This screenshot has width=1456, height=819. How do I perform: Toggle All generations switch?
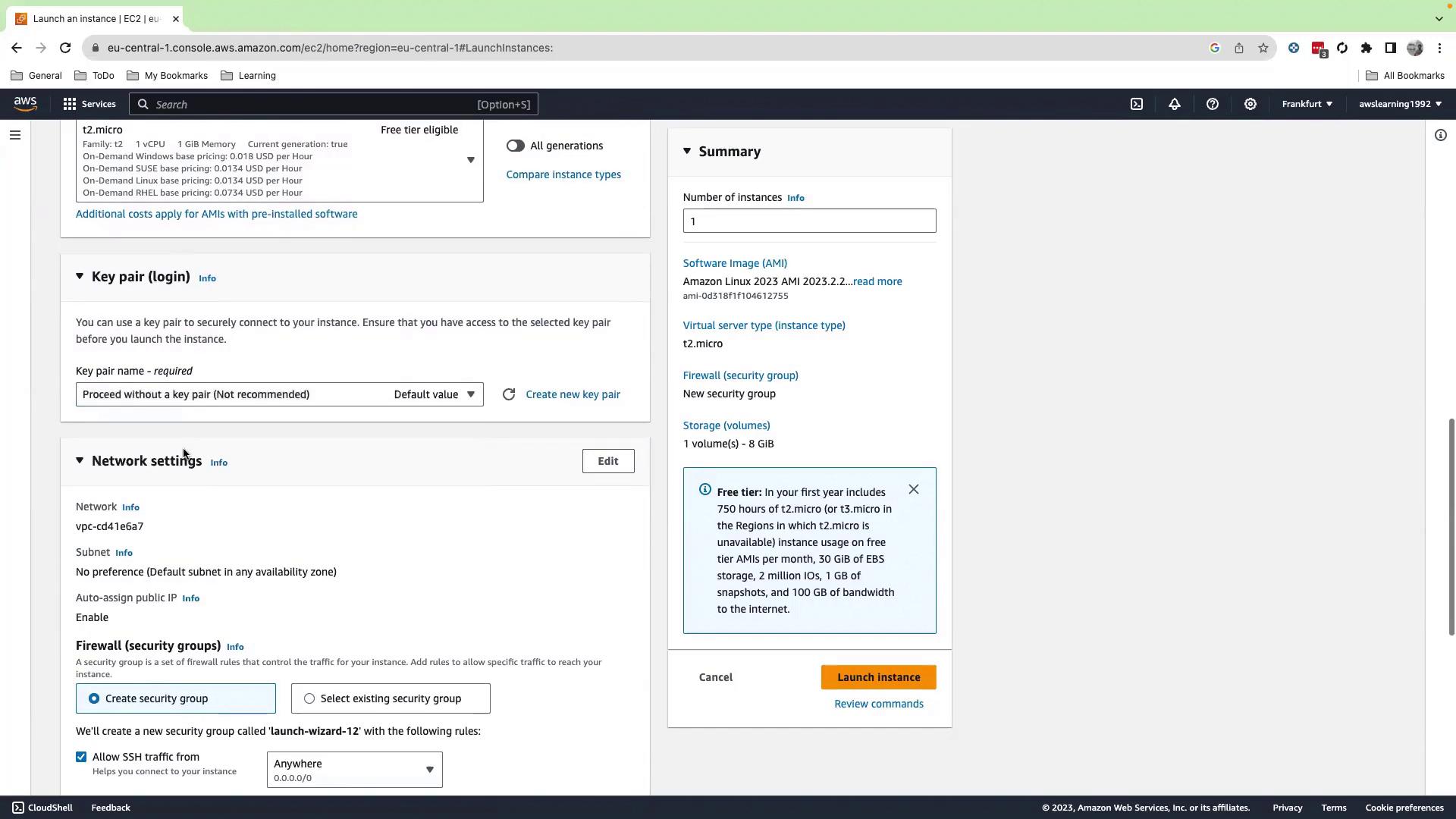click(x=516, y=146)
